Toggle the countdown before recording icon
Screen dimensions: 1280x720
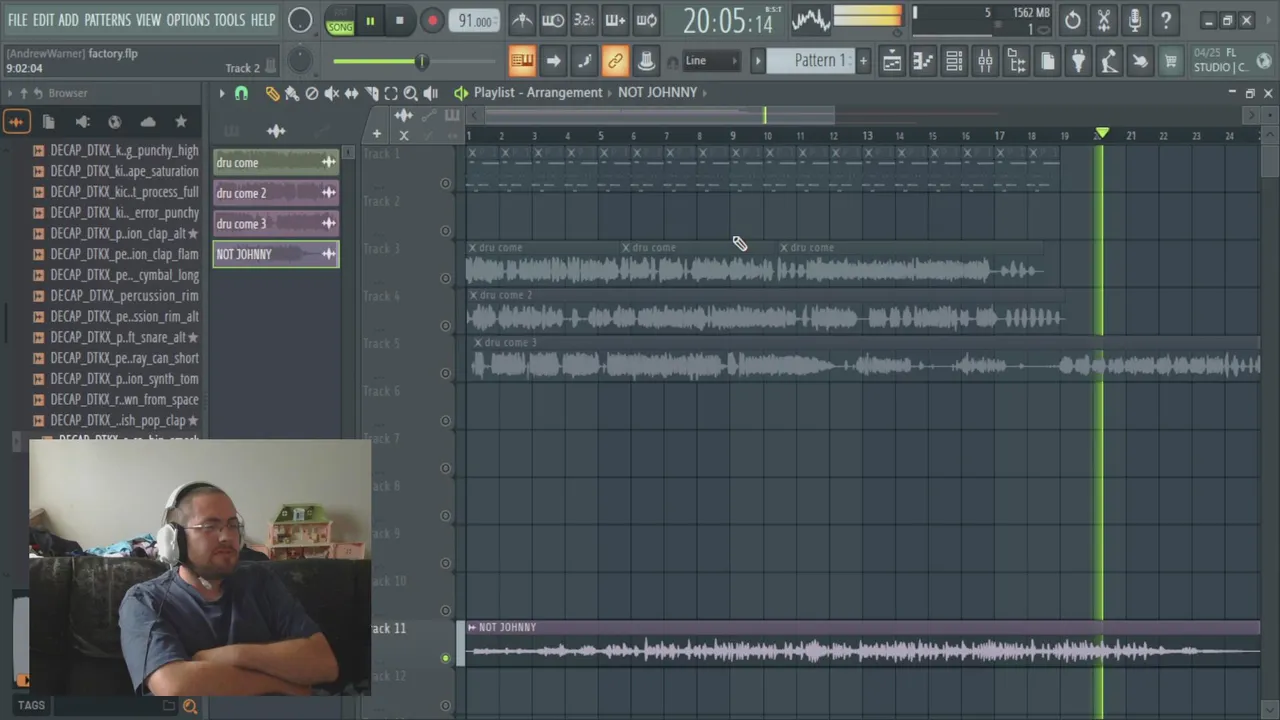coord(584,20)
